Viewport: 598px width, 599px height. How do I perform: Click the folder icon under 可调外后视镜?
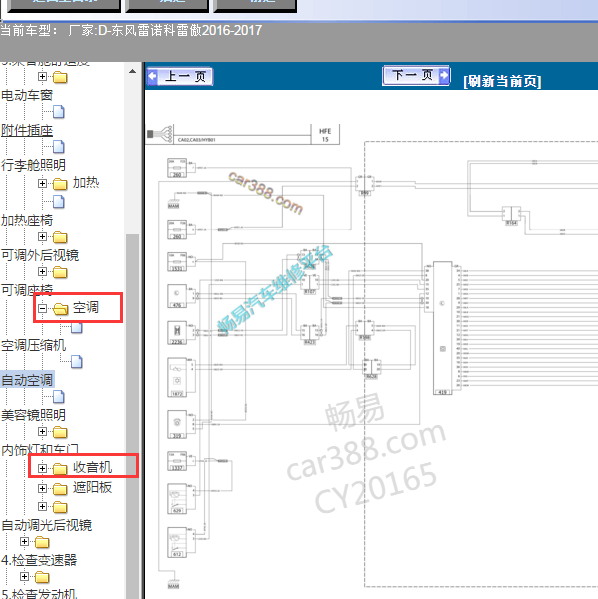(60, 272)
